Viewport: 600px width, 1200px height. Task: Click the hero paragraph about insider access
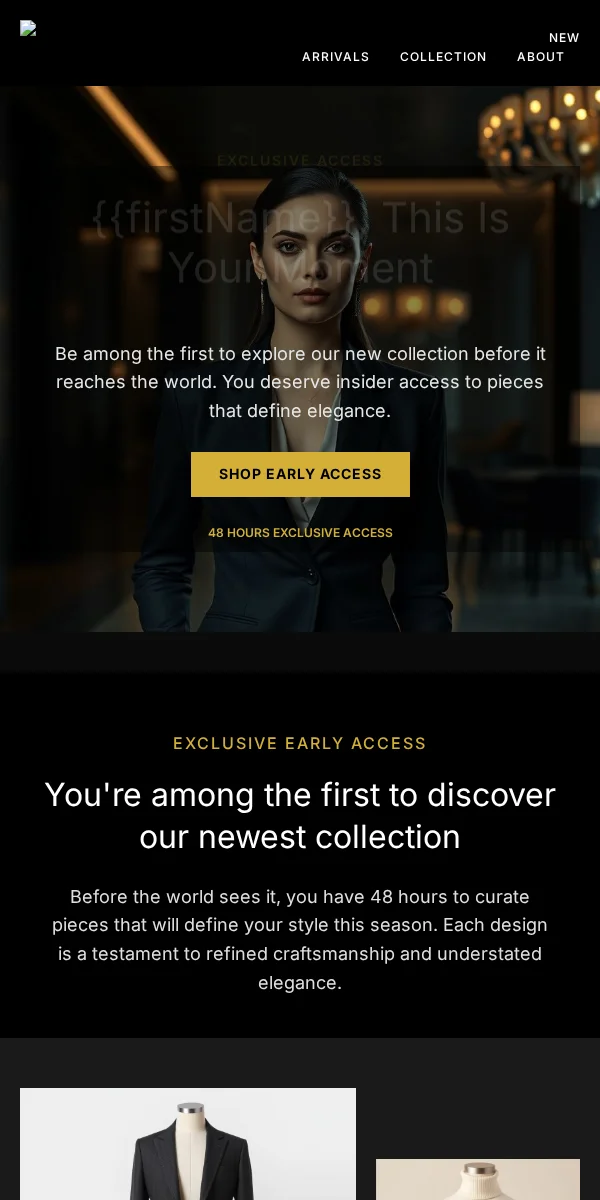click(300, 382)
